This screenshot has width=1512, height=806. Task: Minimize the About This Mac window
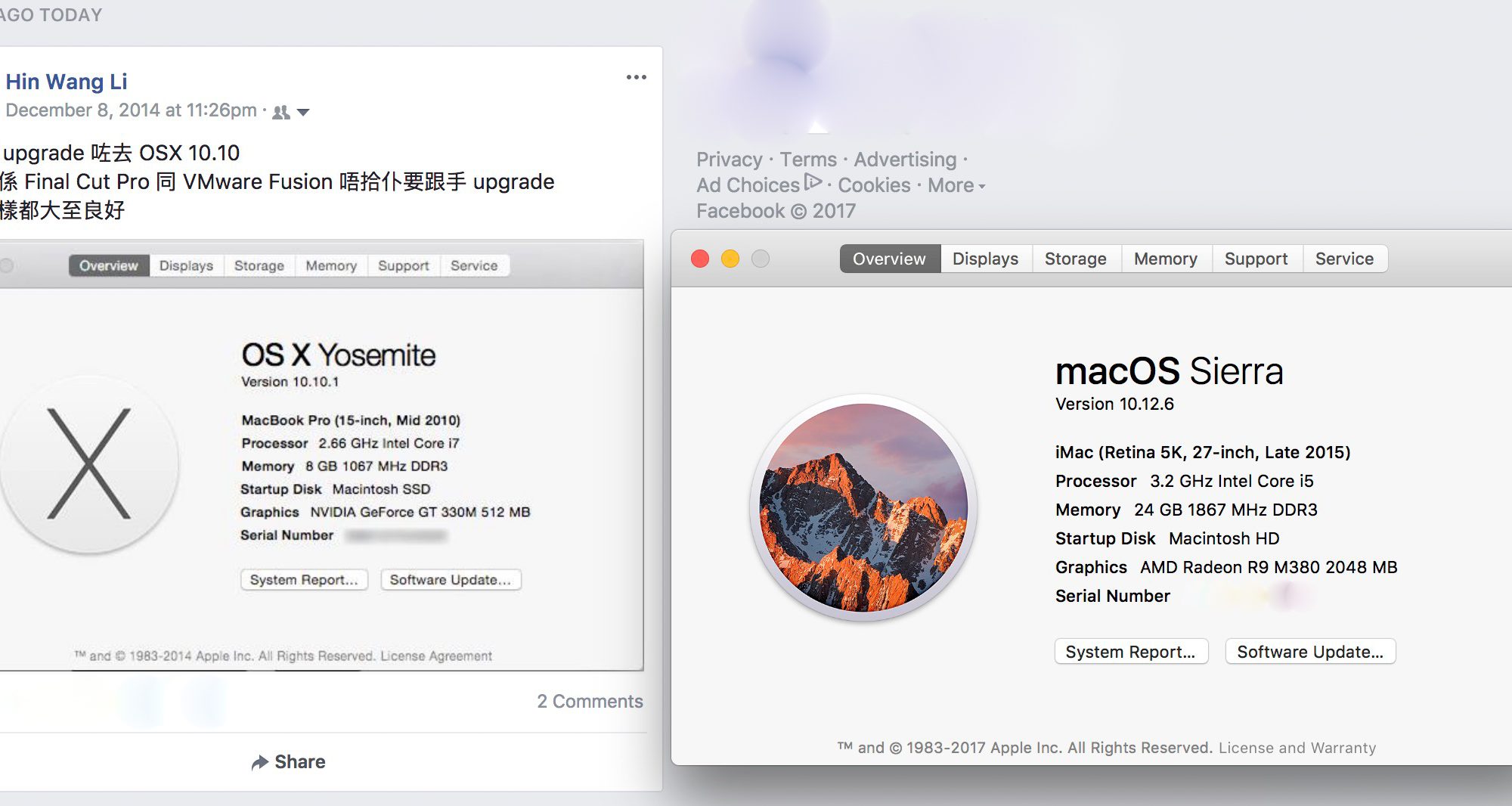[x=730, y=259]
